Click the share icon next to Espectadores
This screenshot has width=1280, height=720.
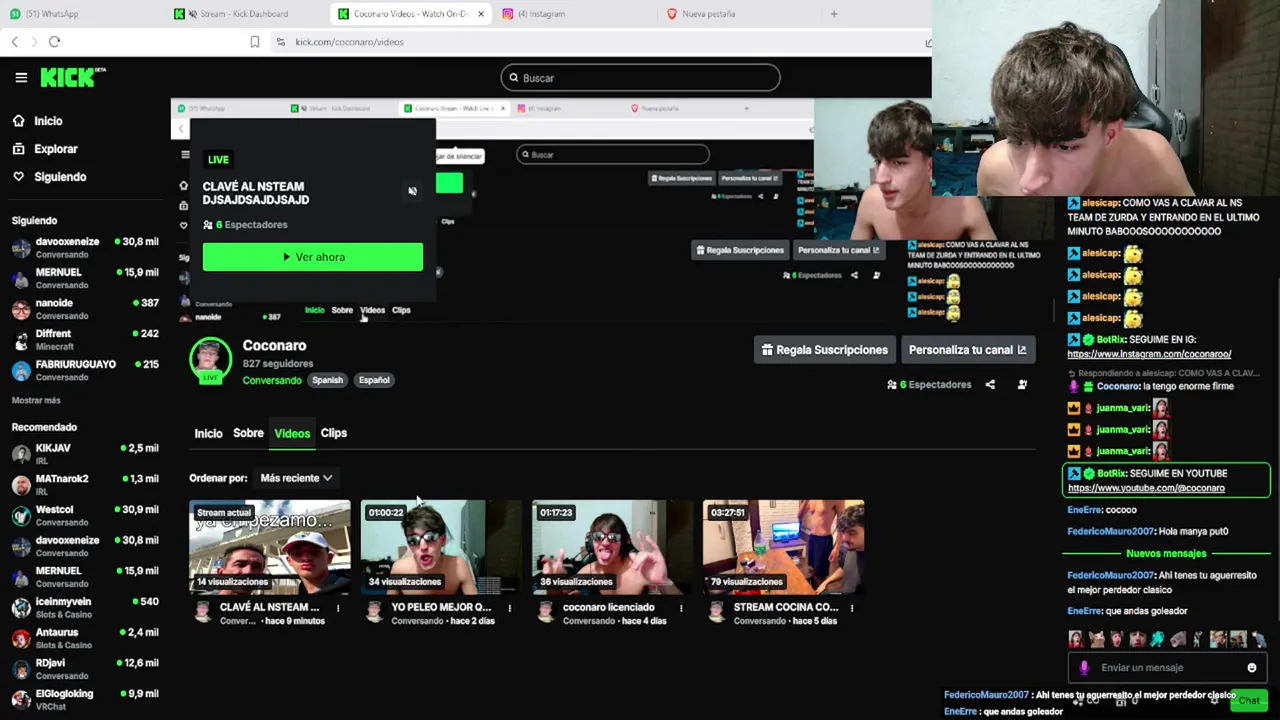pos(990,385)
